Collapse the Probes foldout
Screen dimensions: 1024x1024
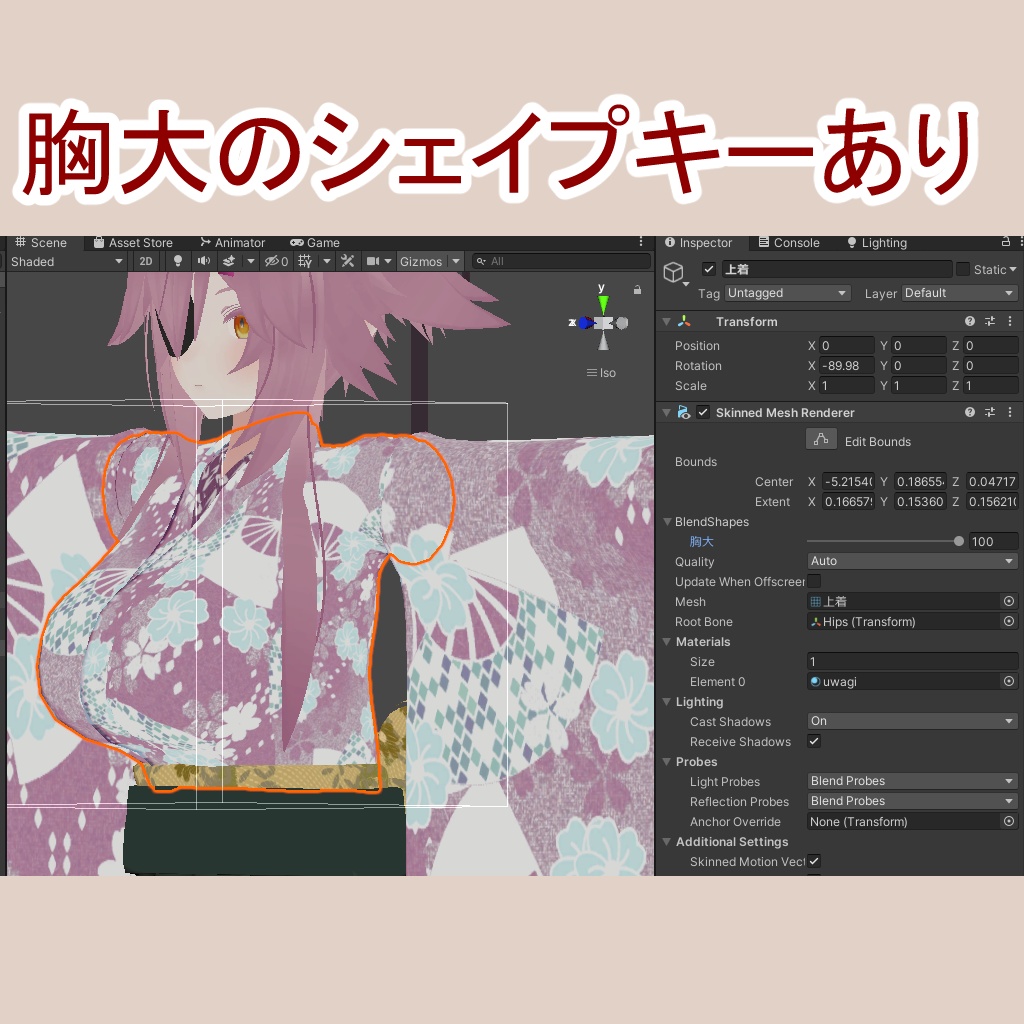tap(667, 761)
